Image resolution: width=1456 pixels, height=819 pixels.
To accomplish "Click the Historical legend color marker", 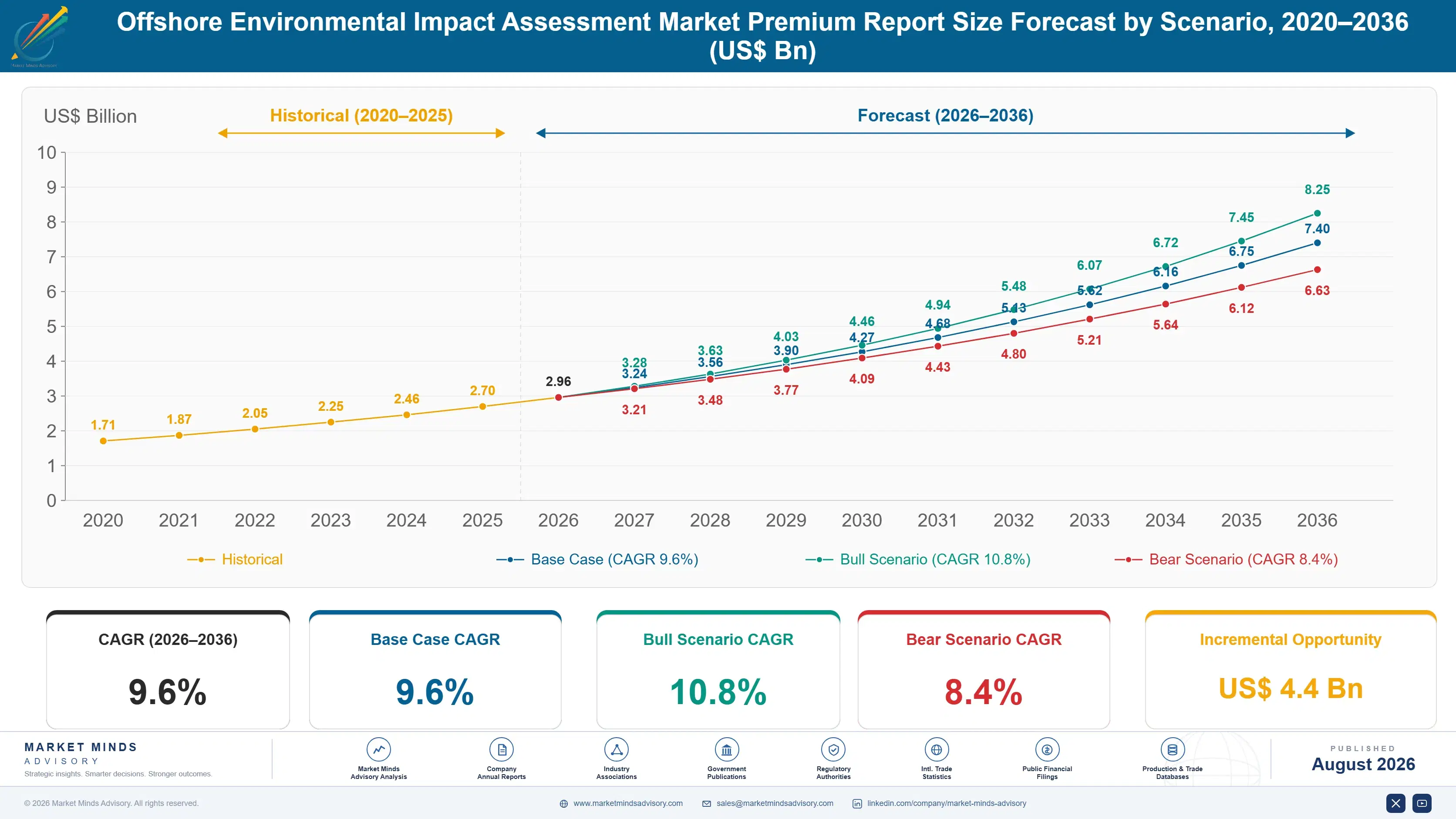I will (x=201, y=560).
